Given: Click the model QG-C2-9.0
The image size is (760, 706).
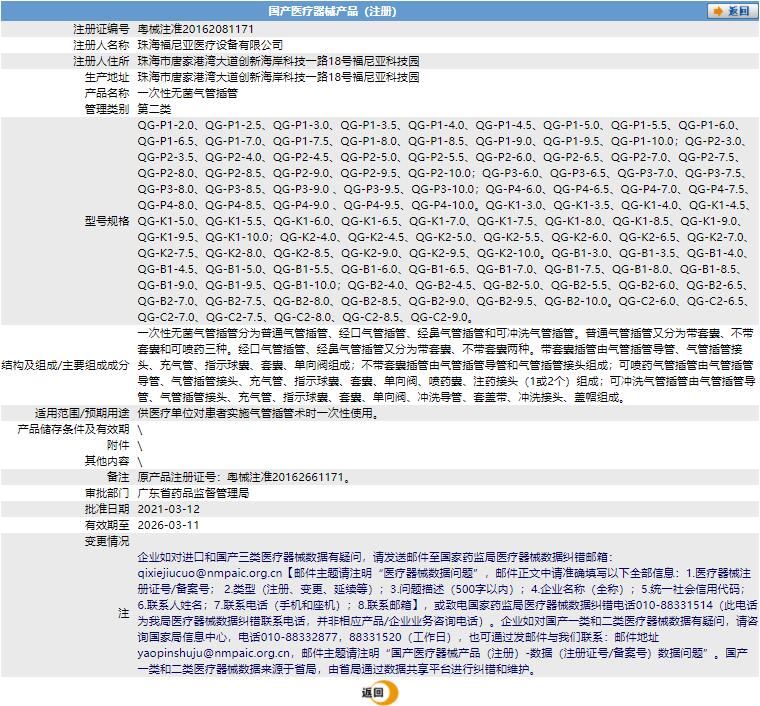Looking at the screenshot, I should pyautogui.click(x=439, y=317).
